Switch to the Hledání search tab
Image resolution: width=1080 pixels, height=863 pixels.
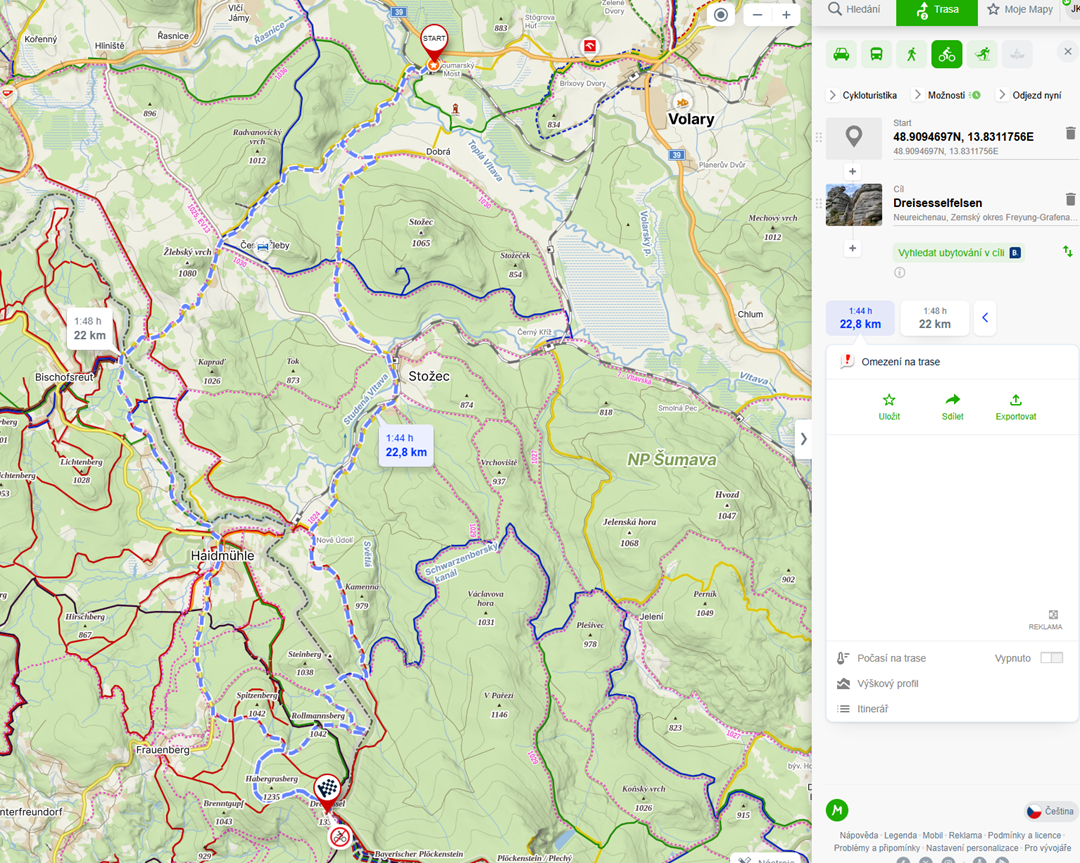coord(854,10)
